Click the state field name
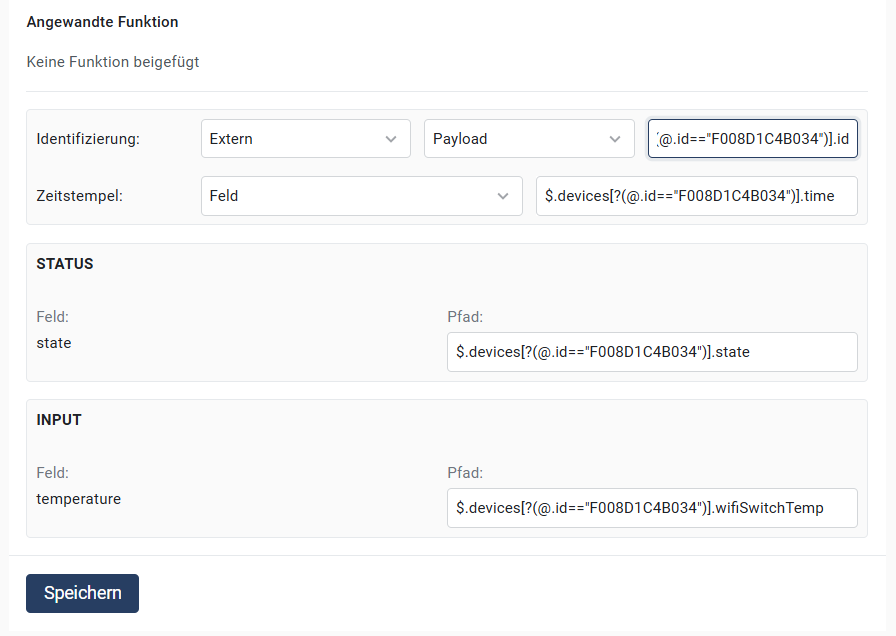The image size is (896, 636). [x=54, y=343]
